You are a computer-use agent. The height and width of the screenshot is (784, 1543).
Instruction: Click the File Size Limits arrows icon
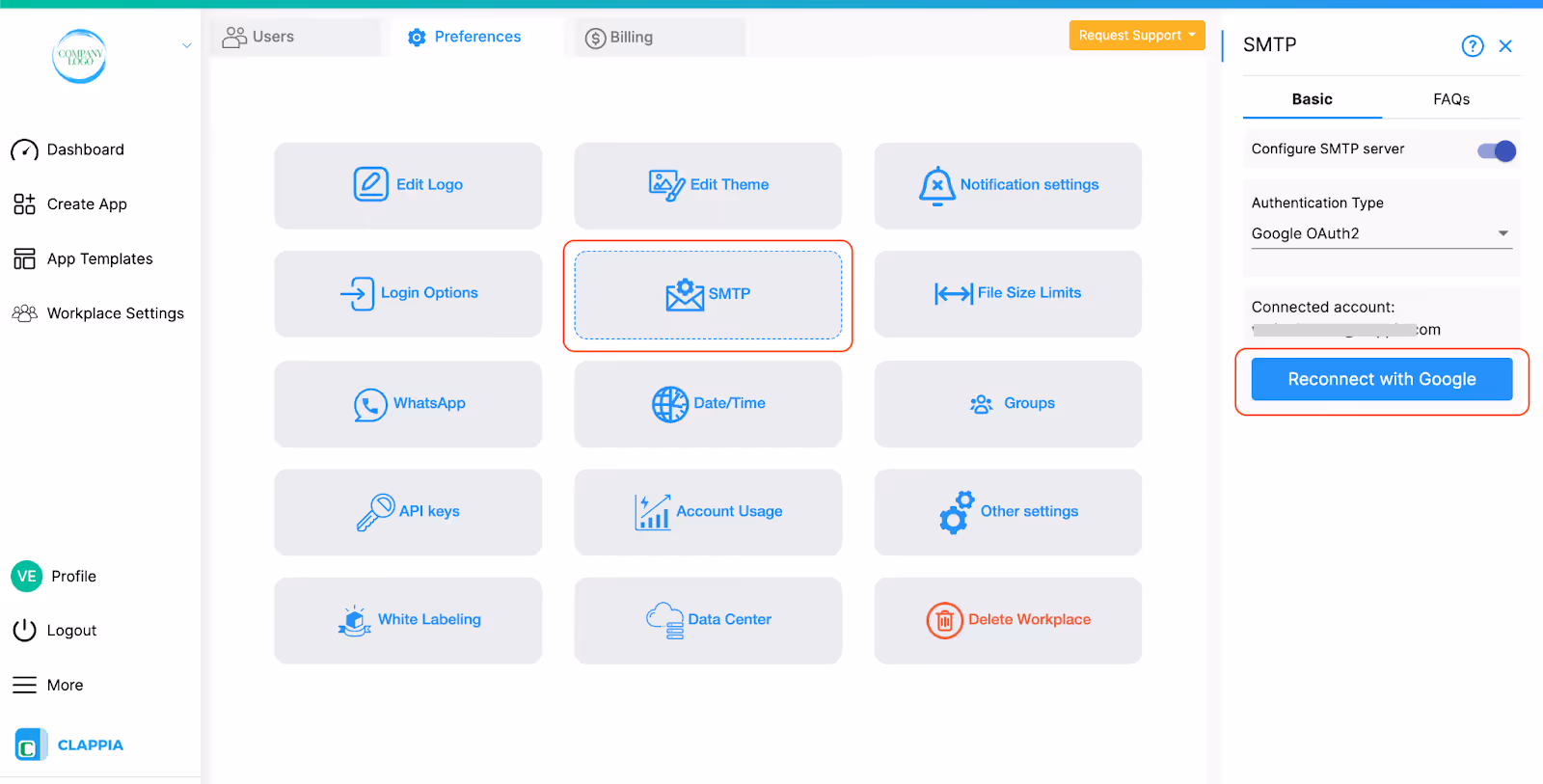pyautogui.click(x=954, y=293)
